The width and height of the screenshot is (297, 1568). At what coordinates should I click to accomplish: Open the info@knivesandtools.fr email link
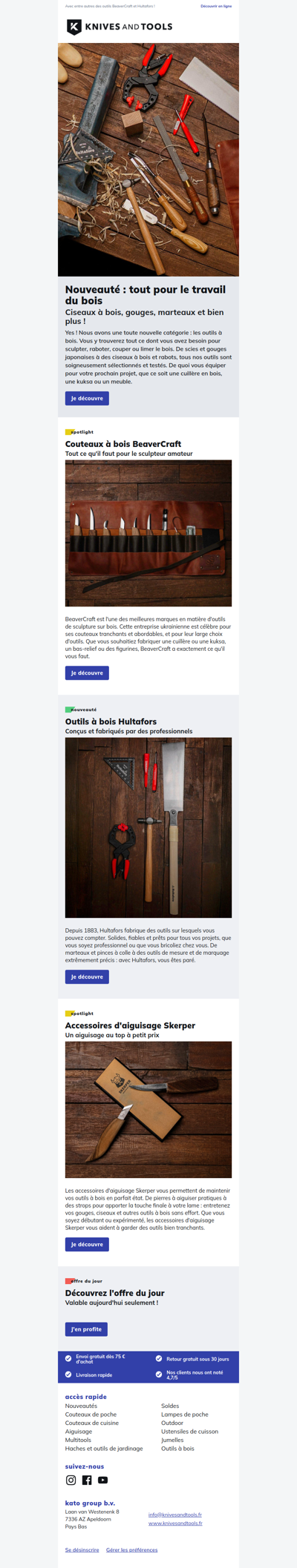[x=175, y=1515]
